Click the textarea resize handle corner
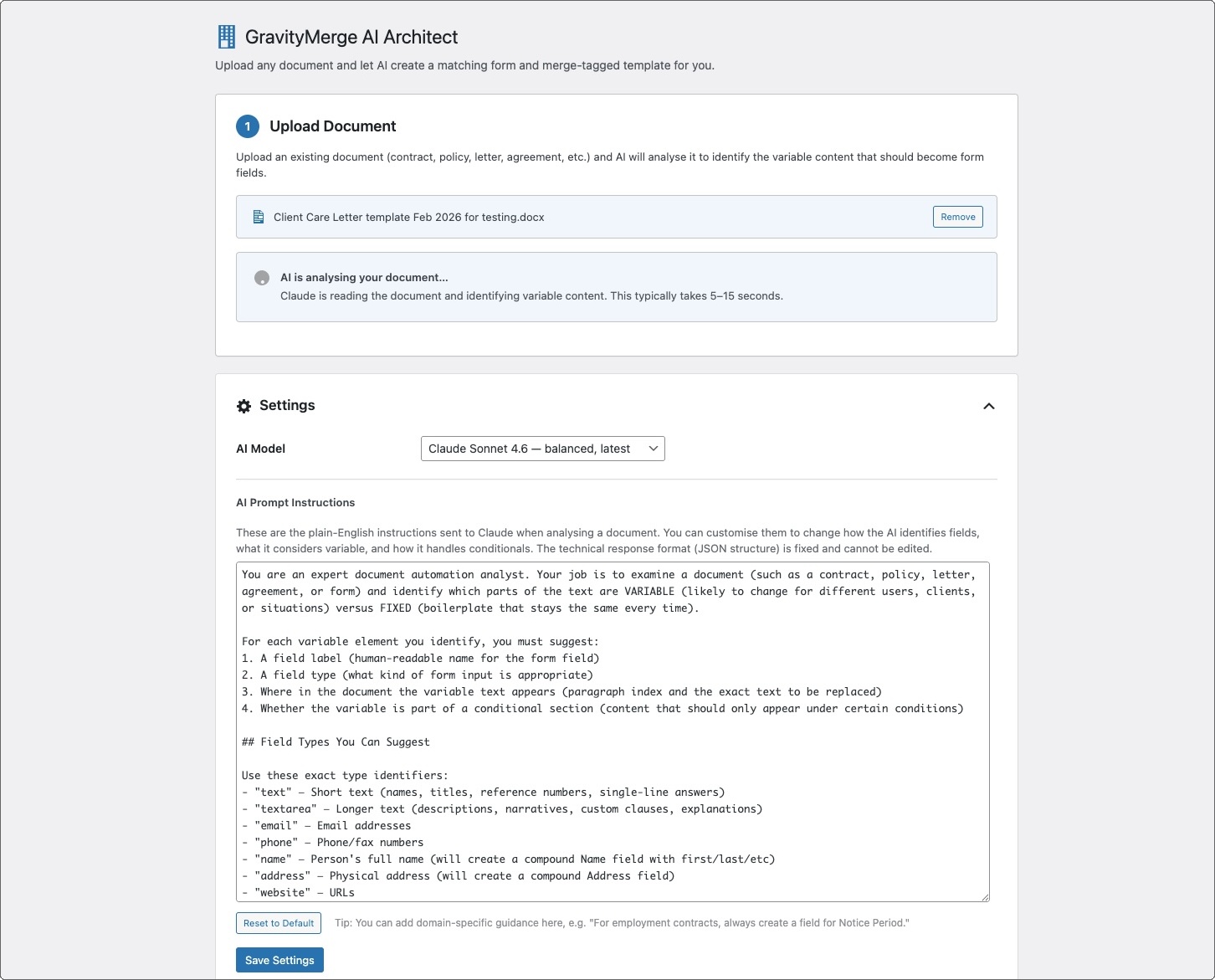This screenshot has width=1215, height=980. pyautogui.click(x=985, y=897)
